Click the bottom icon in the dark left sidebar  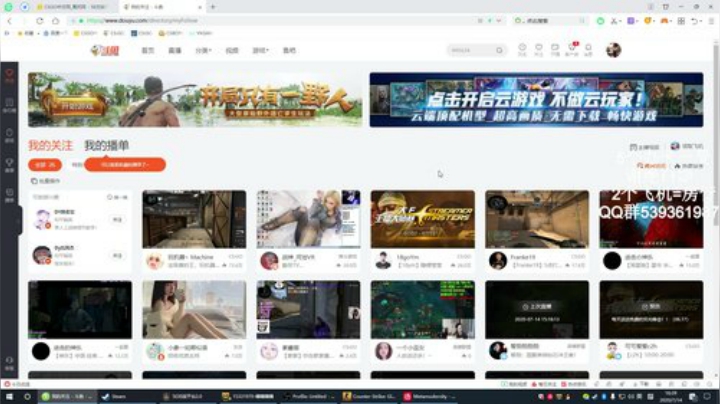[9, 363]
